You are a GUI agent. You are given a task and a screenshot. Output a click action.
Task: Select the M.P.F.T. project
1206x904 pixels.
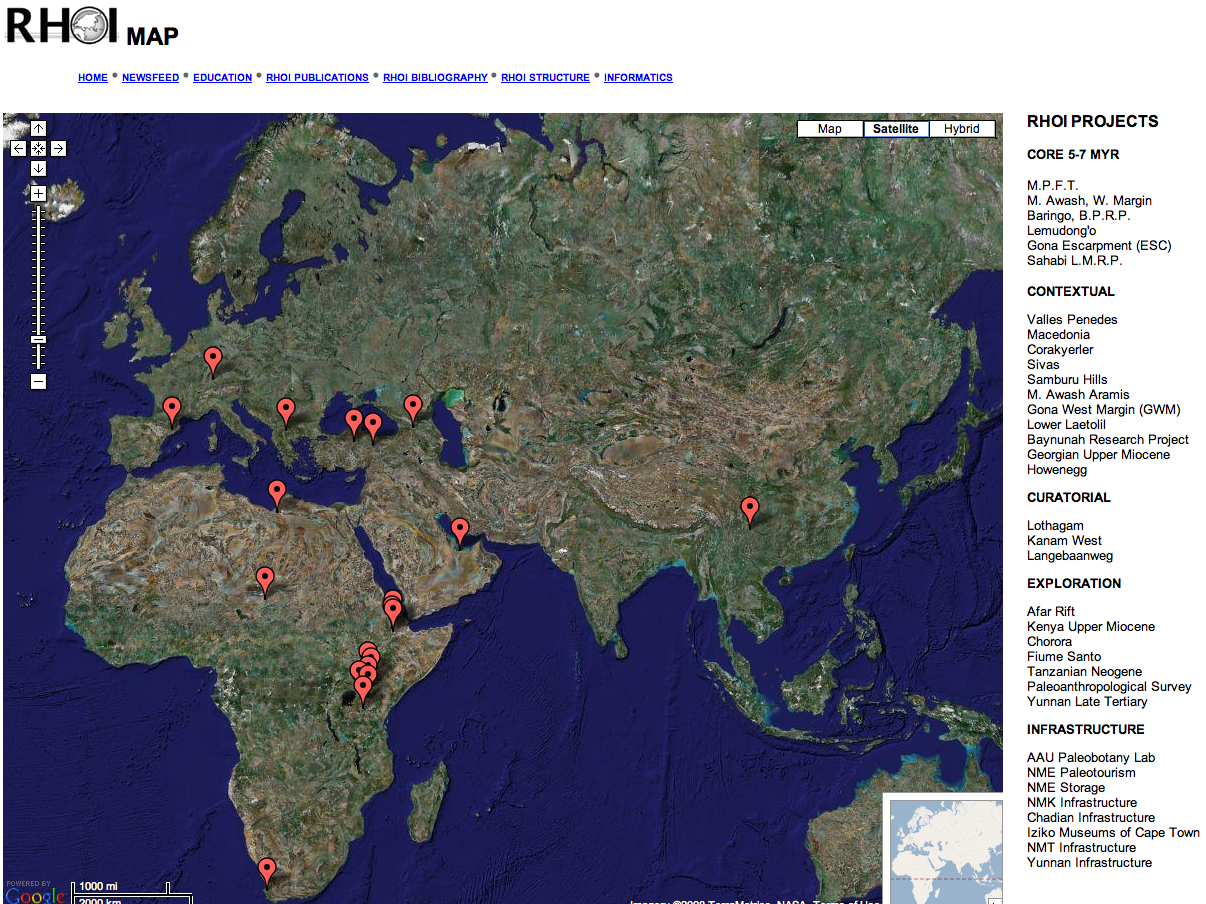click(x=1053, y=186)
